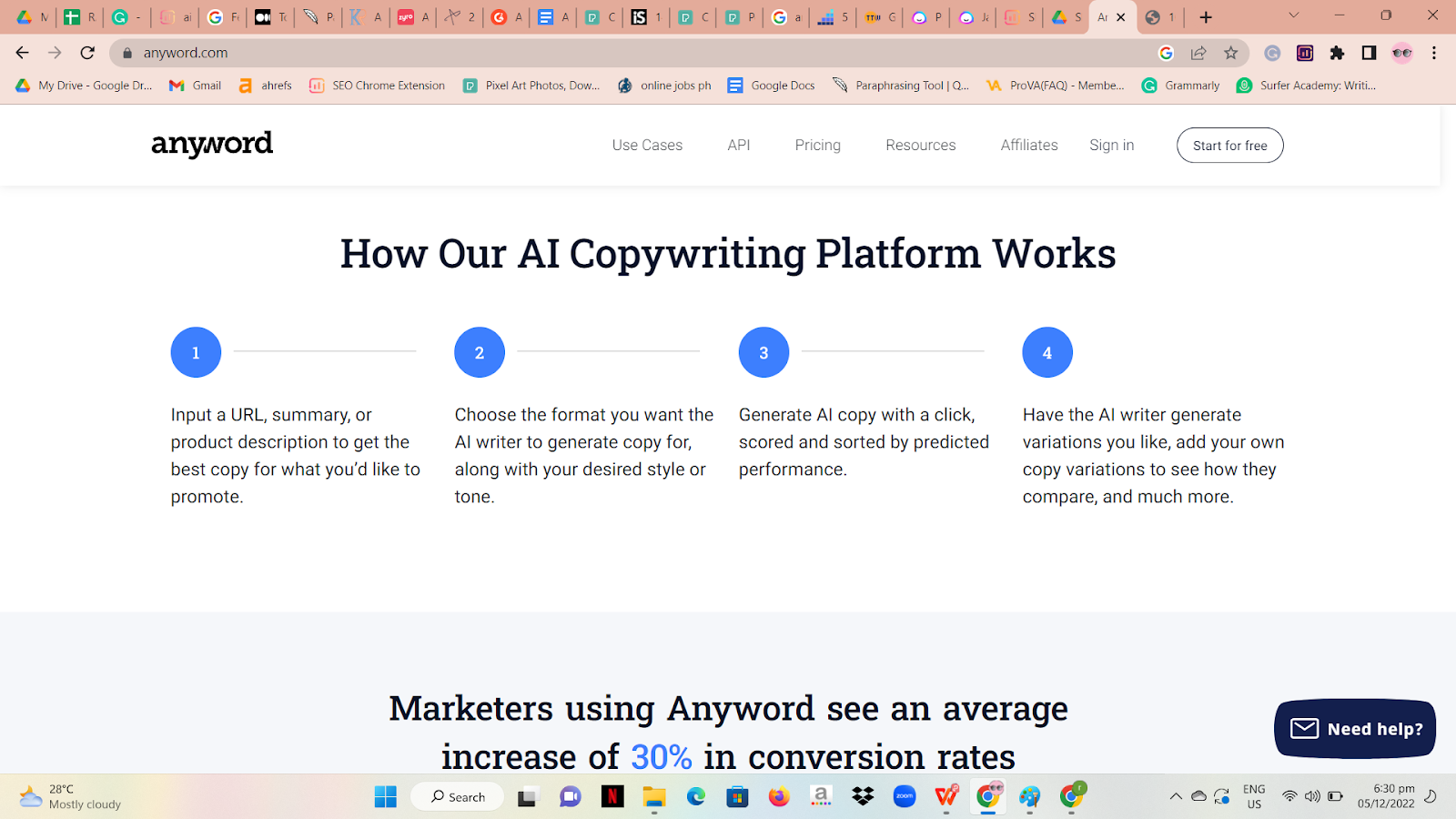Open the ahrefs bookmark
The height and width of the screenshot is (819, 1456).
coord(265,86)
